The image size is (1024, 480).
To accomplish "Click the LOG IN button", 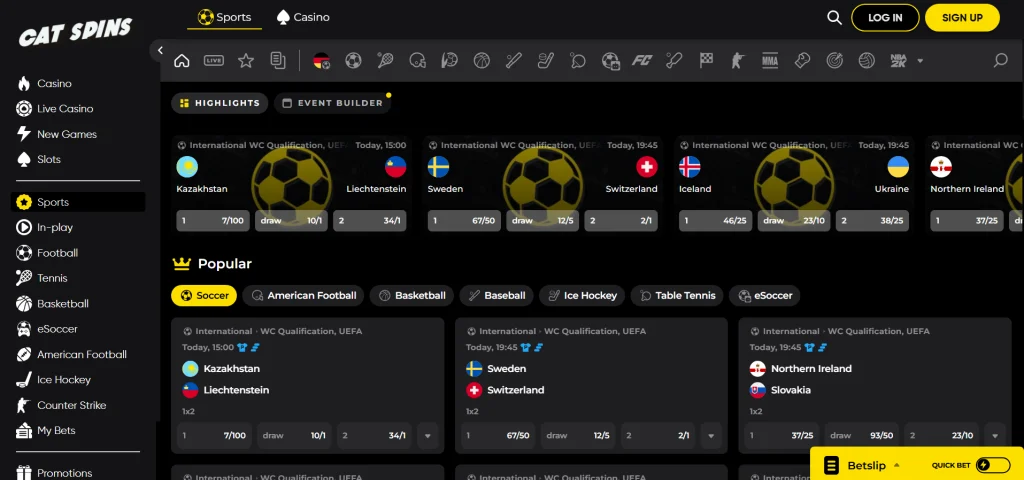I will tap(885, 18).
